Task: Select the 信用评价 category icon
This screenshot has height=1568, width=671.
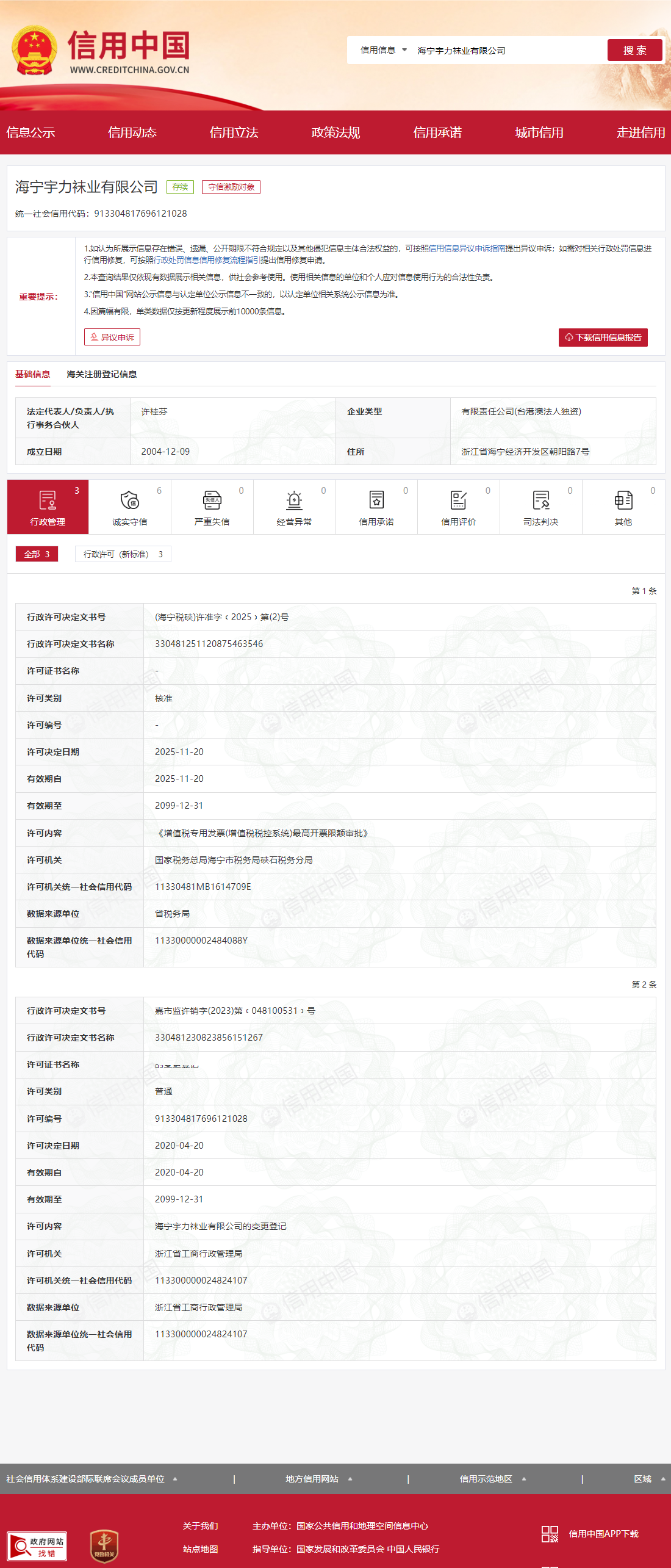Action: [x=459, y=507]
